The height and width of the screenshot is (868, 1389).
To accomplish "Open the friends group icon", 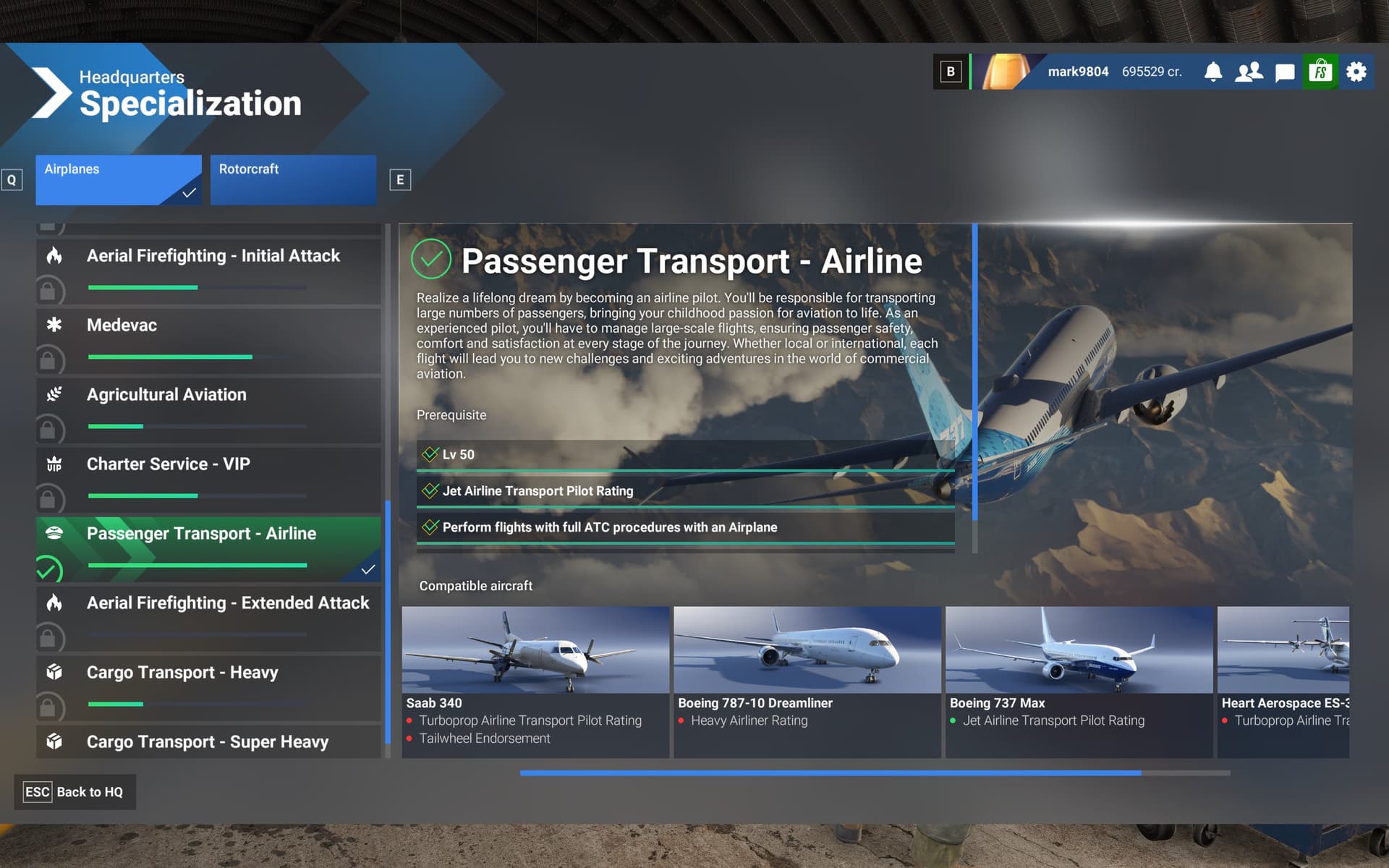I will click(x=1249, y=72).
